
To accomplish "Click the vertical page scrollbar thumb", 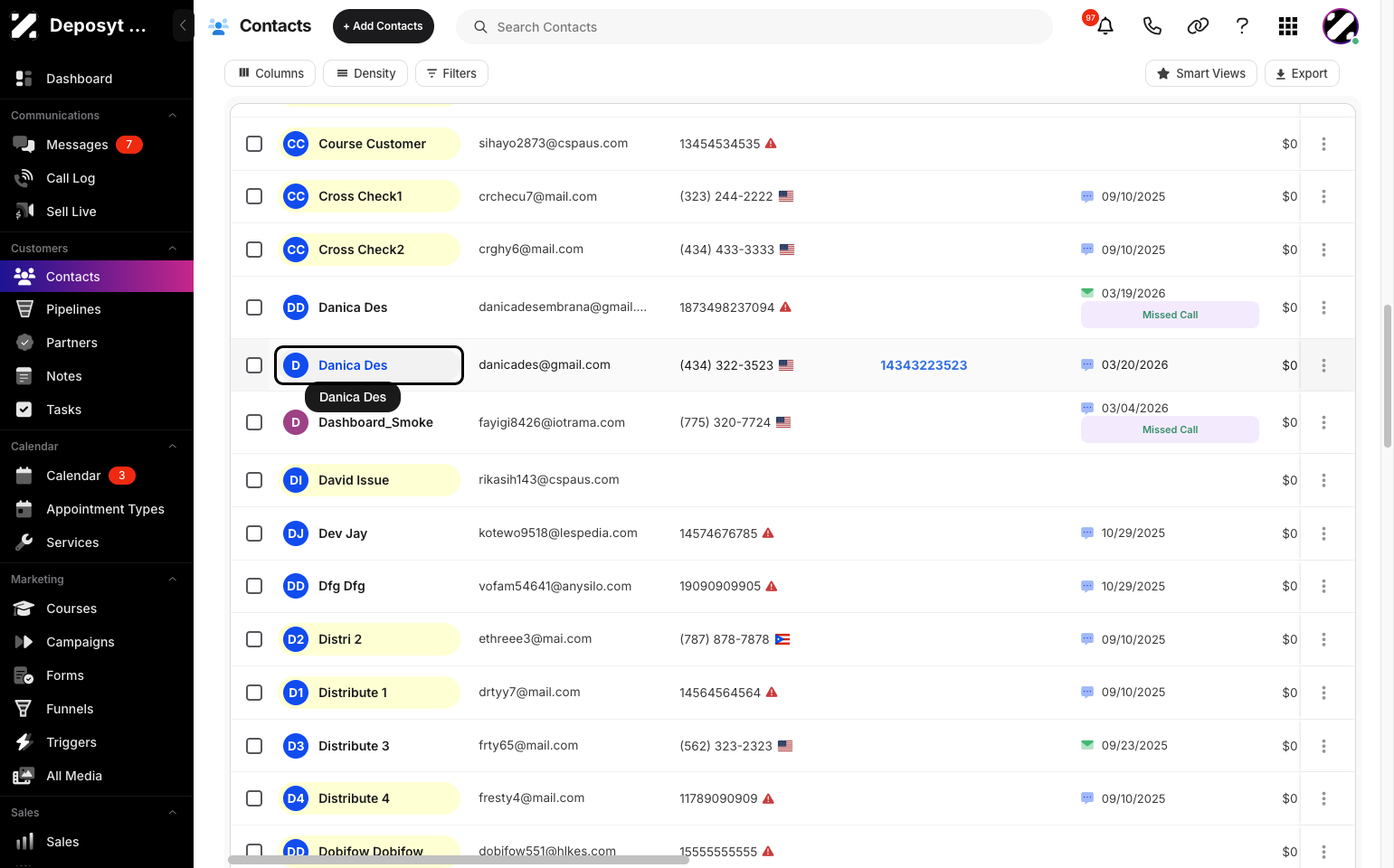I will point(1388,376).
